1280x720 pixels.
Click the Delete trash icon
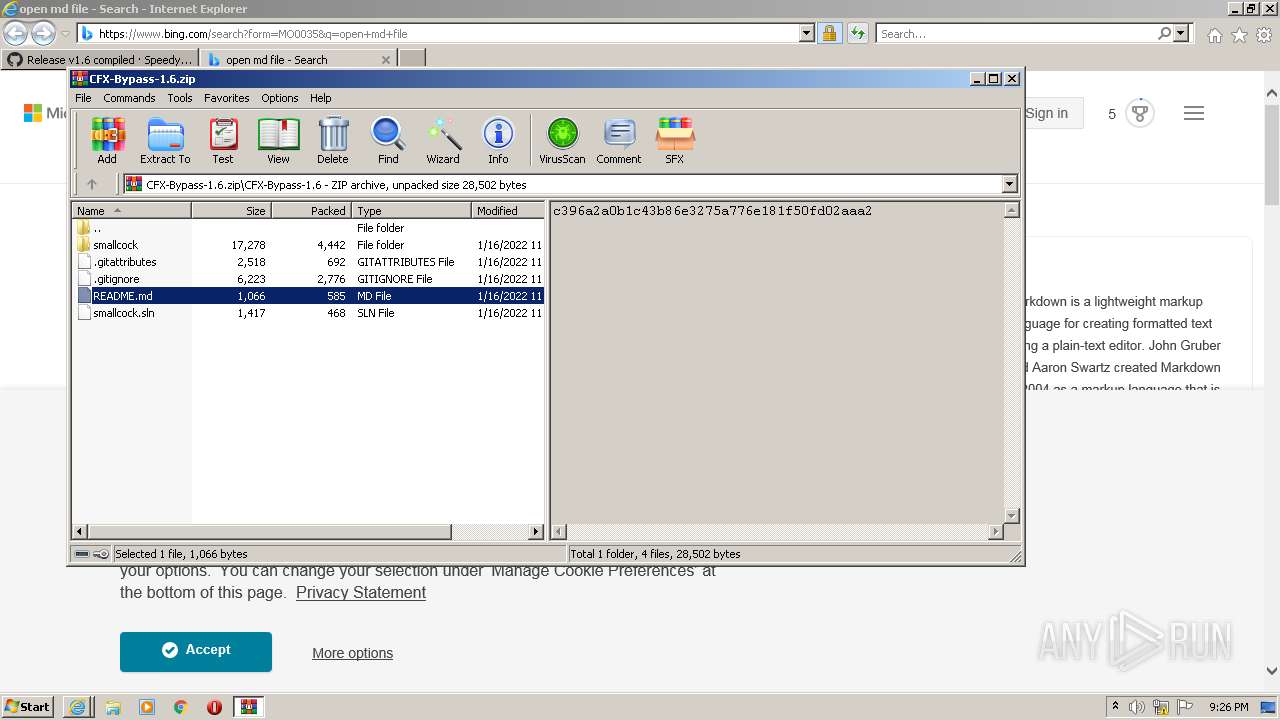pos(333,140)
